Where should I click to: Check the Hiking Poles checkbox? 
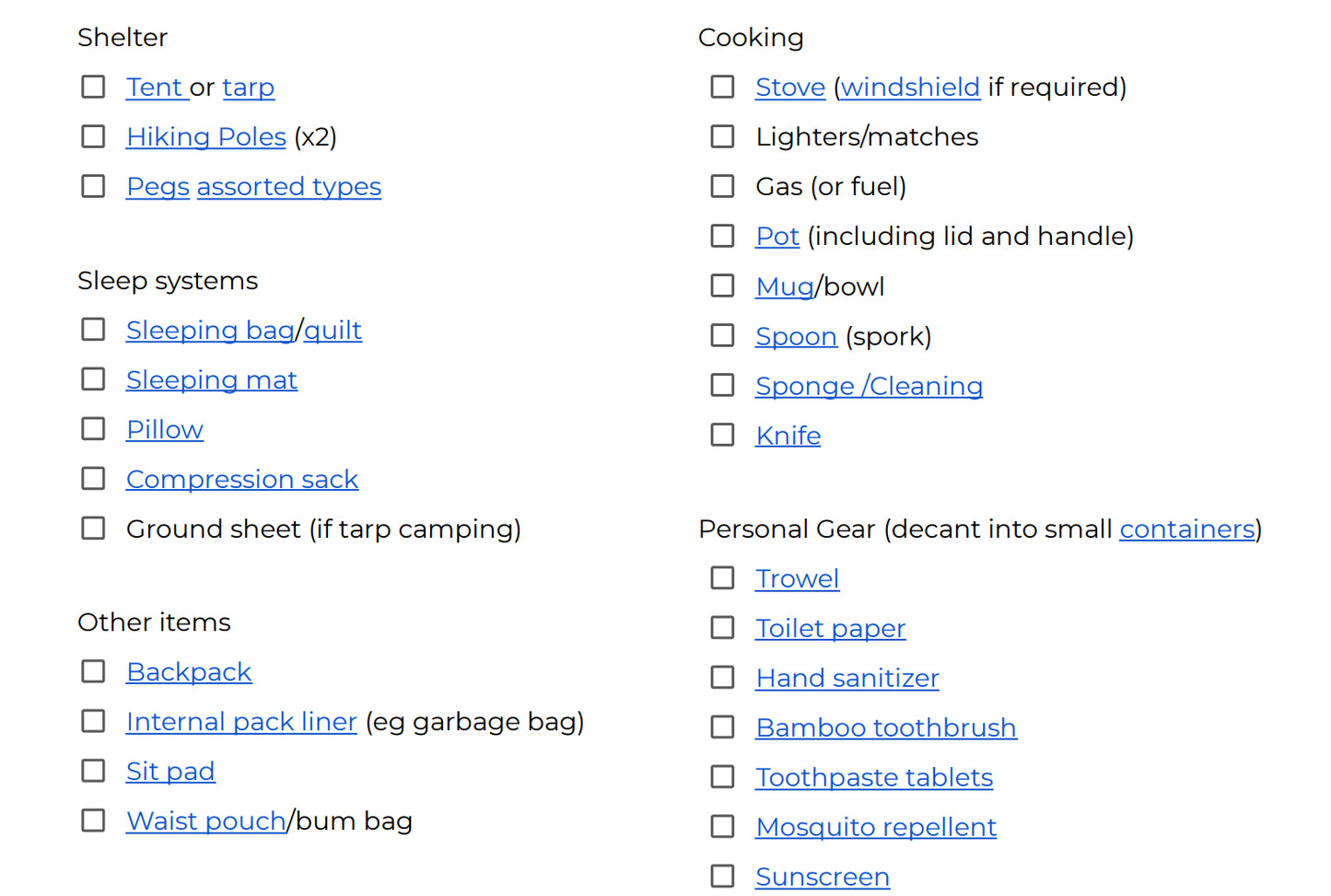(x=93, y=135)
